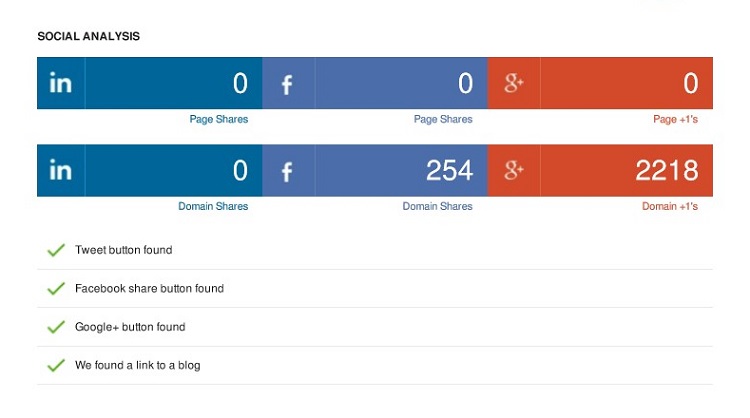Select the Tweet button found row
Image resolution: width=750 pixels, height=418 pixels.
(375, 250)
